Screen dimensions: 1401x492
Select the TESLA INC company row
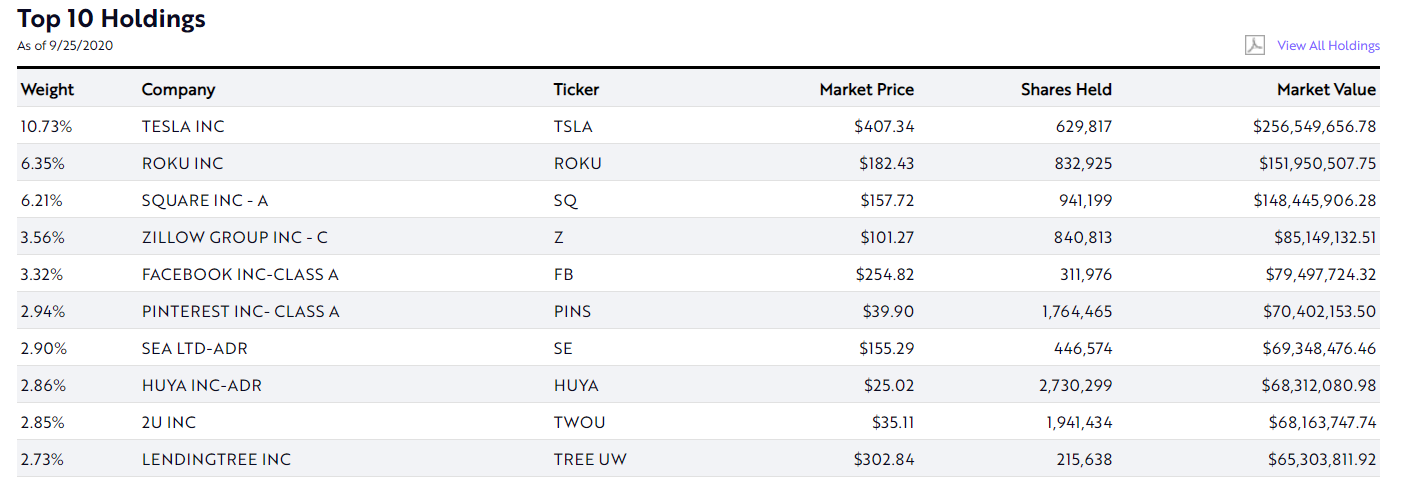pyautogui.click(x=698, y=126)
